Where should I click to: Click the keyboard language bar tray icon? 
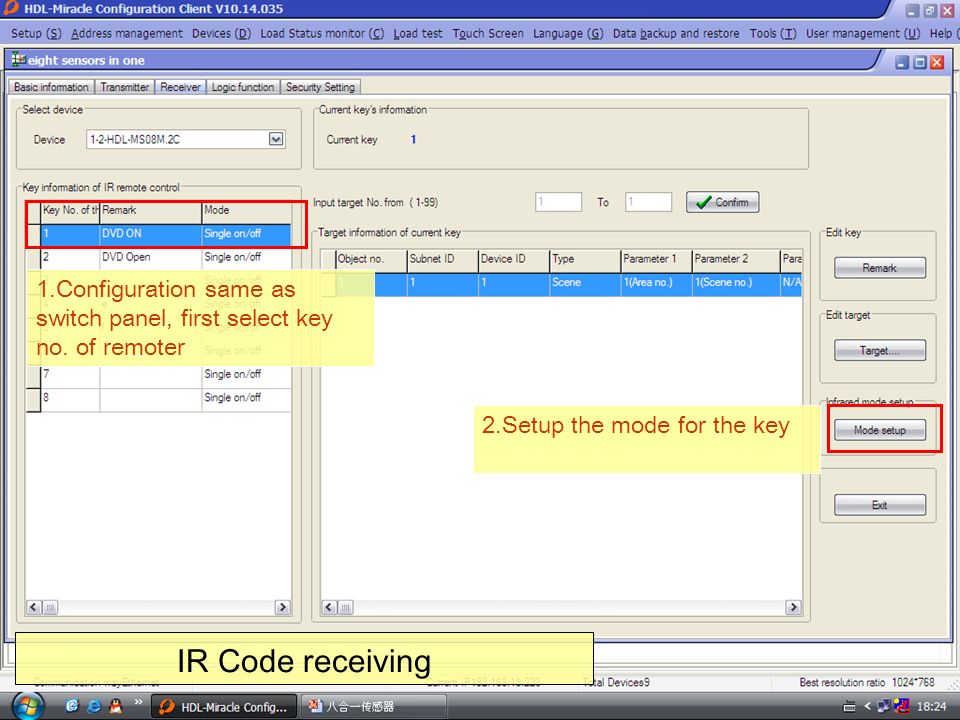(849, 707)
